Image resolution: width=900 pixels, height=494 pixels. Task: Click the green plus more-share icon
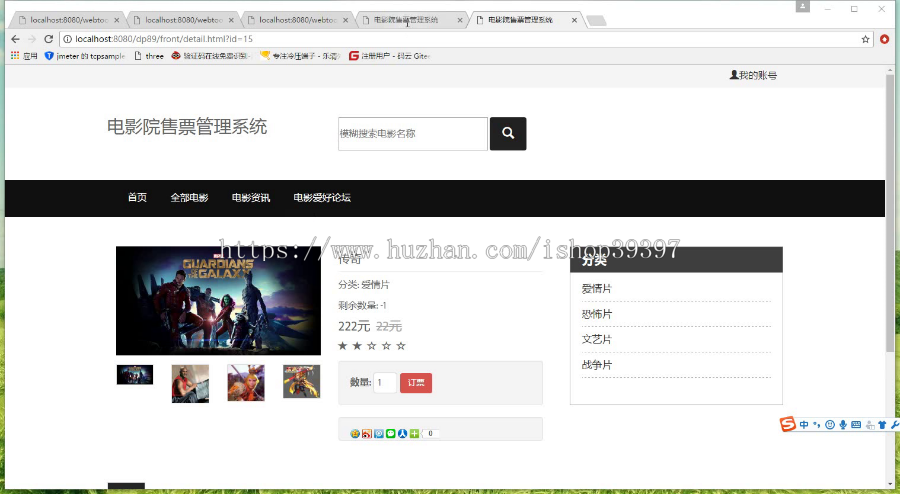(414, 434)
